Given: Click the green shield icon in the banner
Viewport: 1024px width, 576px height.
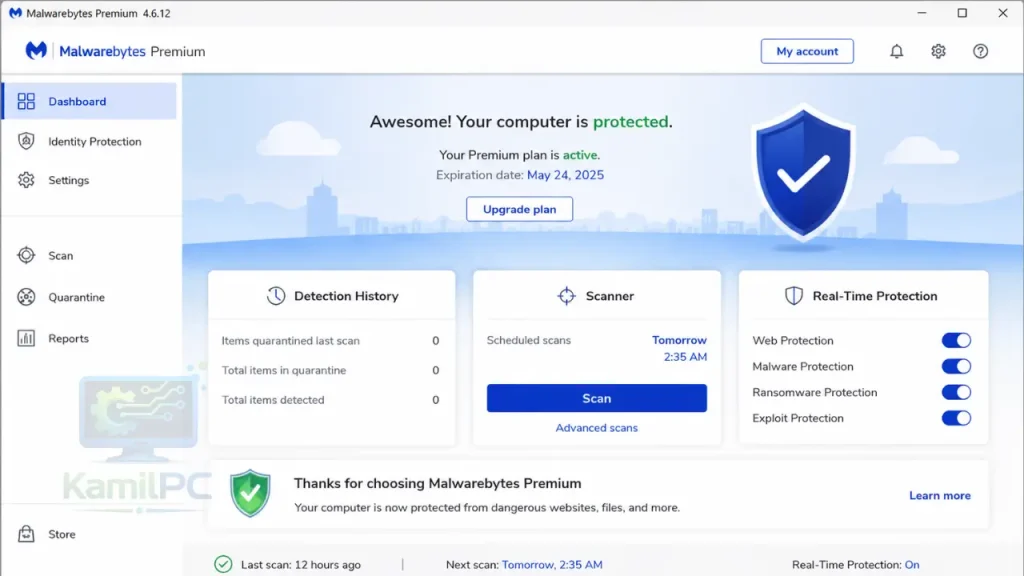Looking at the screenshot, I should pyautogui.click(x=250, y=493).
